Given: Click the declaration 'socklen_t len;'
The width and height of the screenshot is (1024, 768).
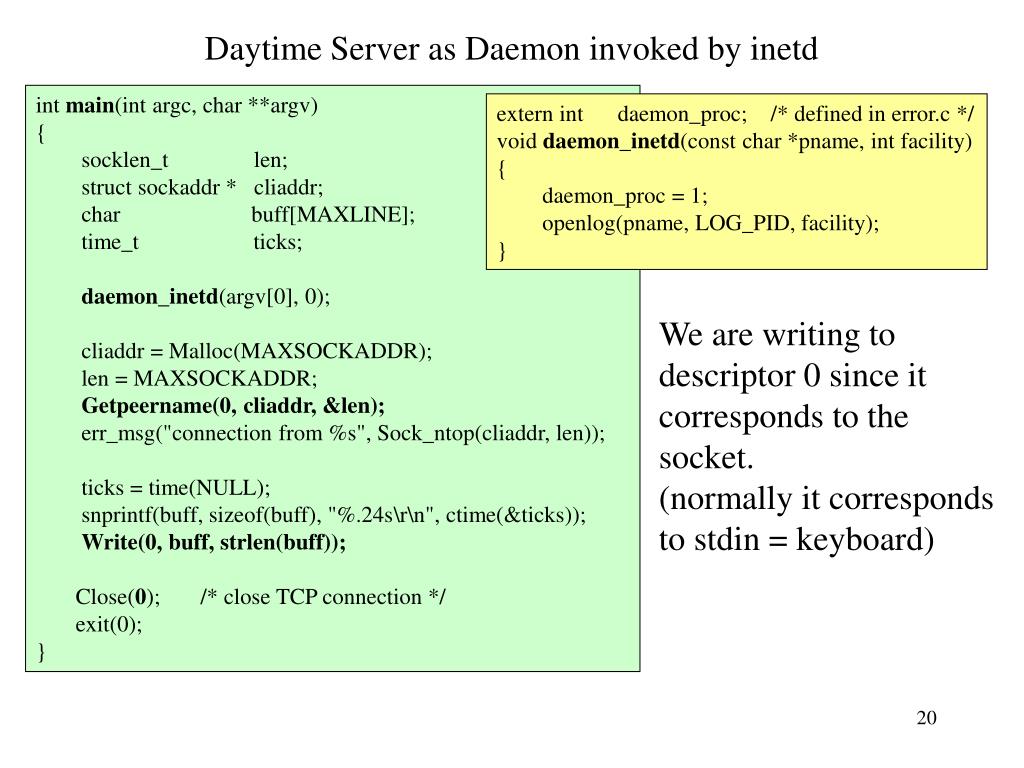Looking at the screenshot, I should click(184, 161).
